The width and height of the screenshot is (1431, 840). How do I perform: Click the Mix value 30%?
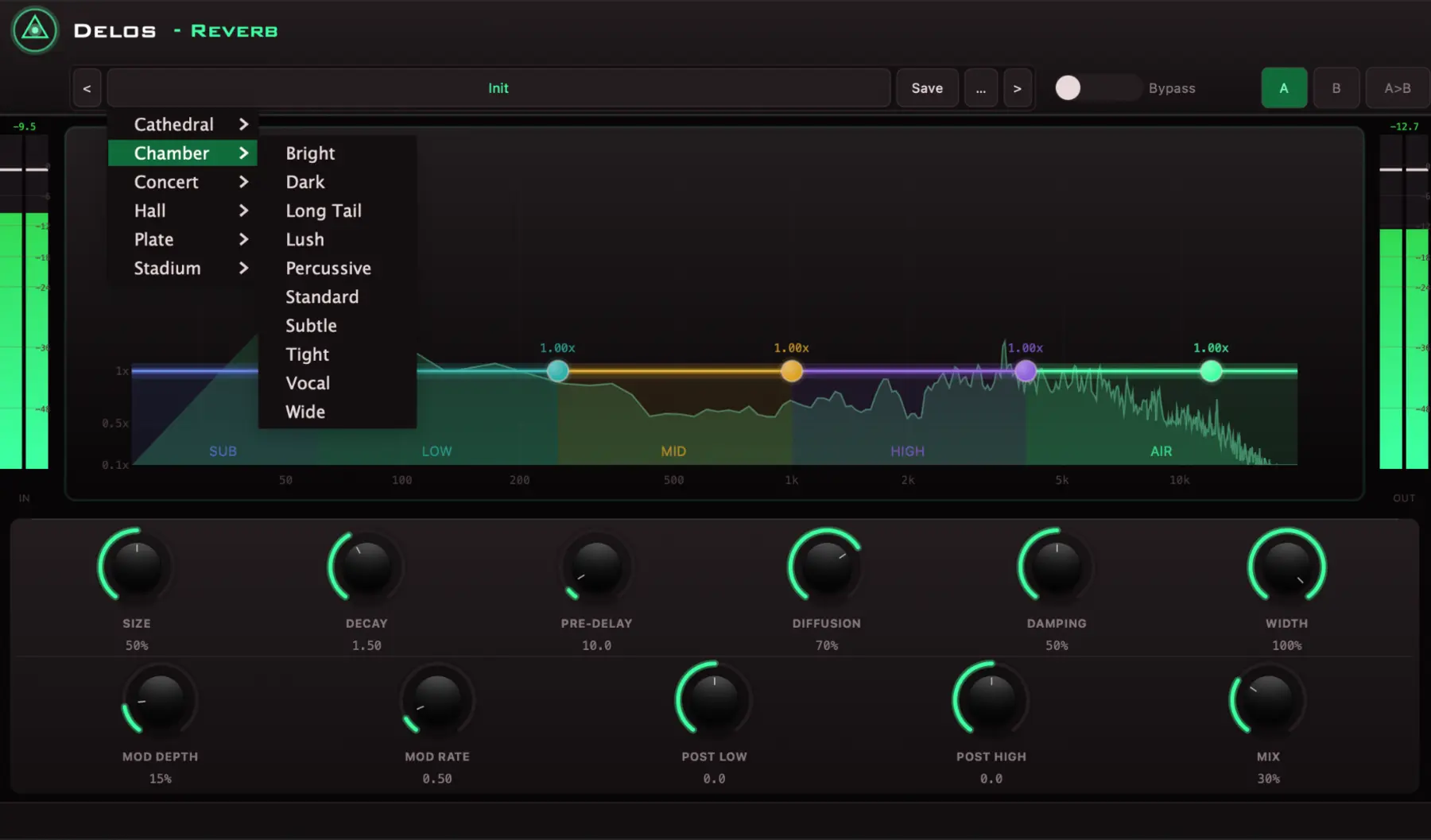(1268, 779)
